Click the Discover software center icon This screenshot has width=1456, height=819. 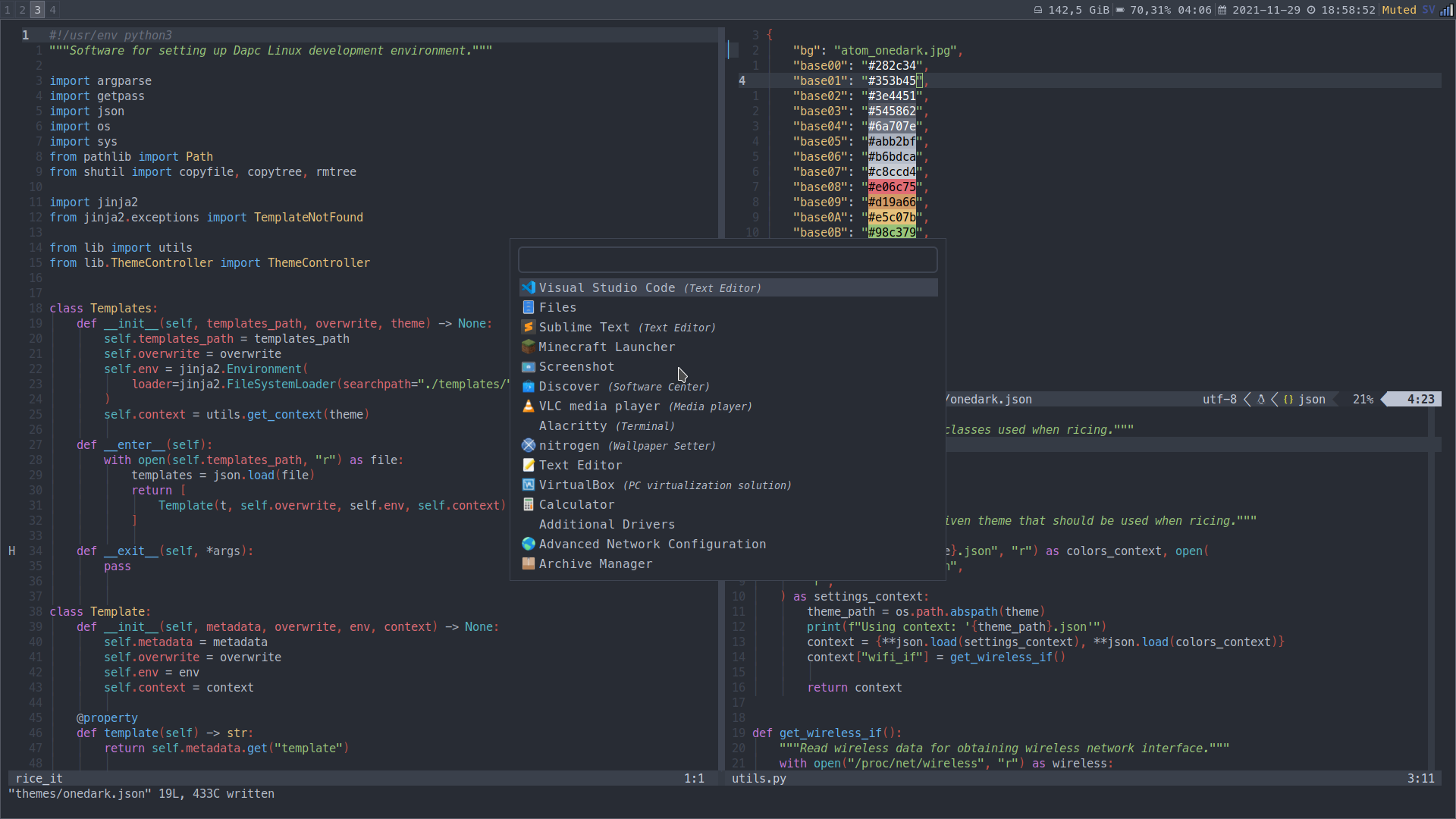[529, 386]
